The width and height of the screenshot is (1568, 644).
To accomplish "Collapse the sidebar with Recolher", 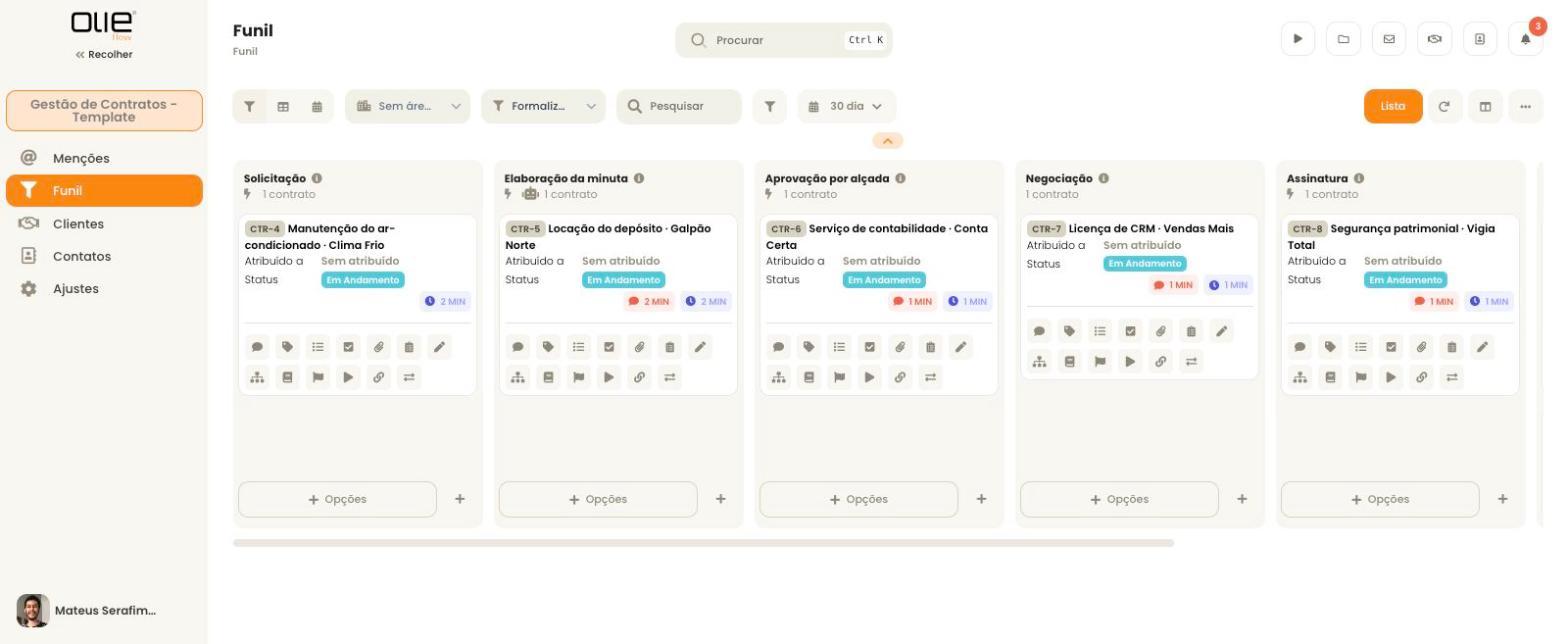I will [104, 54].
